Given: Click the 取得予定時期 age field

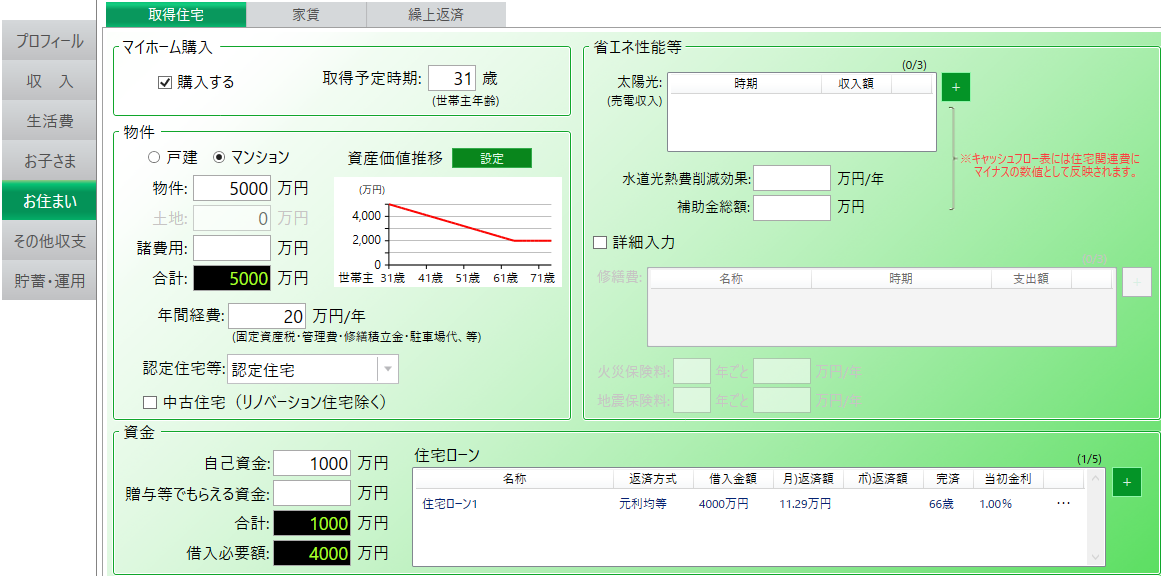Looking at the screenshot, I should [x=452, y=78].
